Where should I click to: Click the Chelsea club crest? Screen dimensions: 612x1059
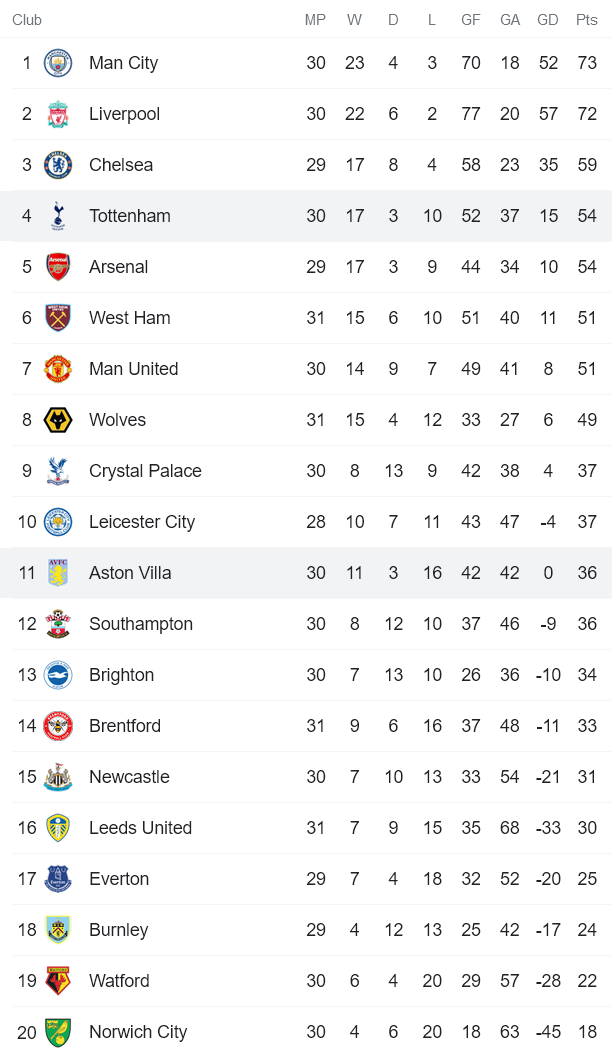(x=58, y=165)
